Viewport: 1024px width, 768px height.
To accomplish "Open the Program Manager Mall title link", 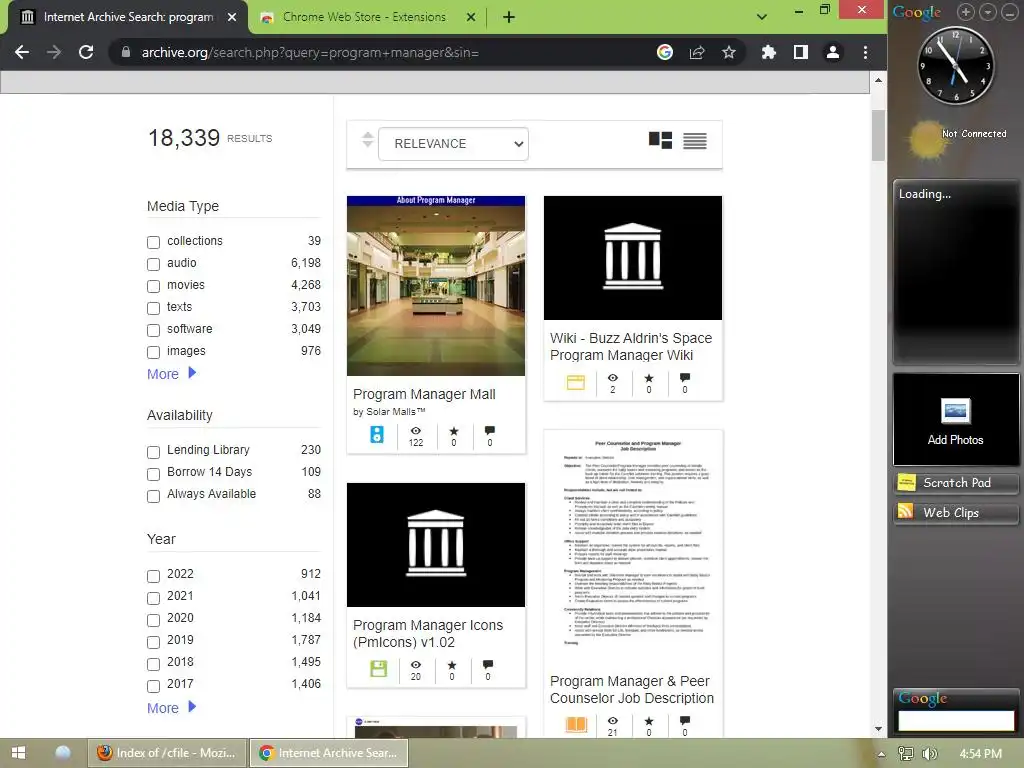I will (424, 394).
